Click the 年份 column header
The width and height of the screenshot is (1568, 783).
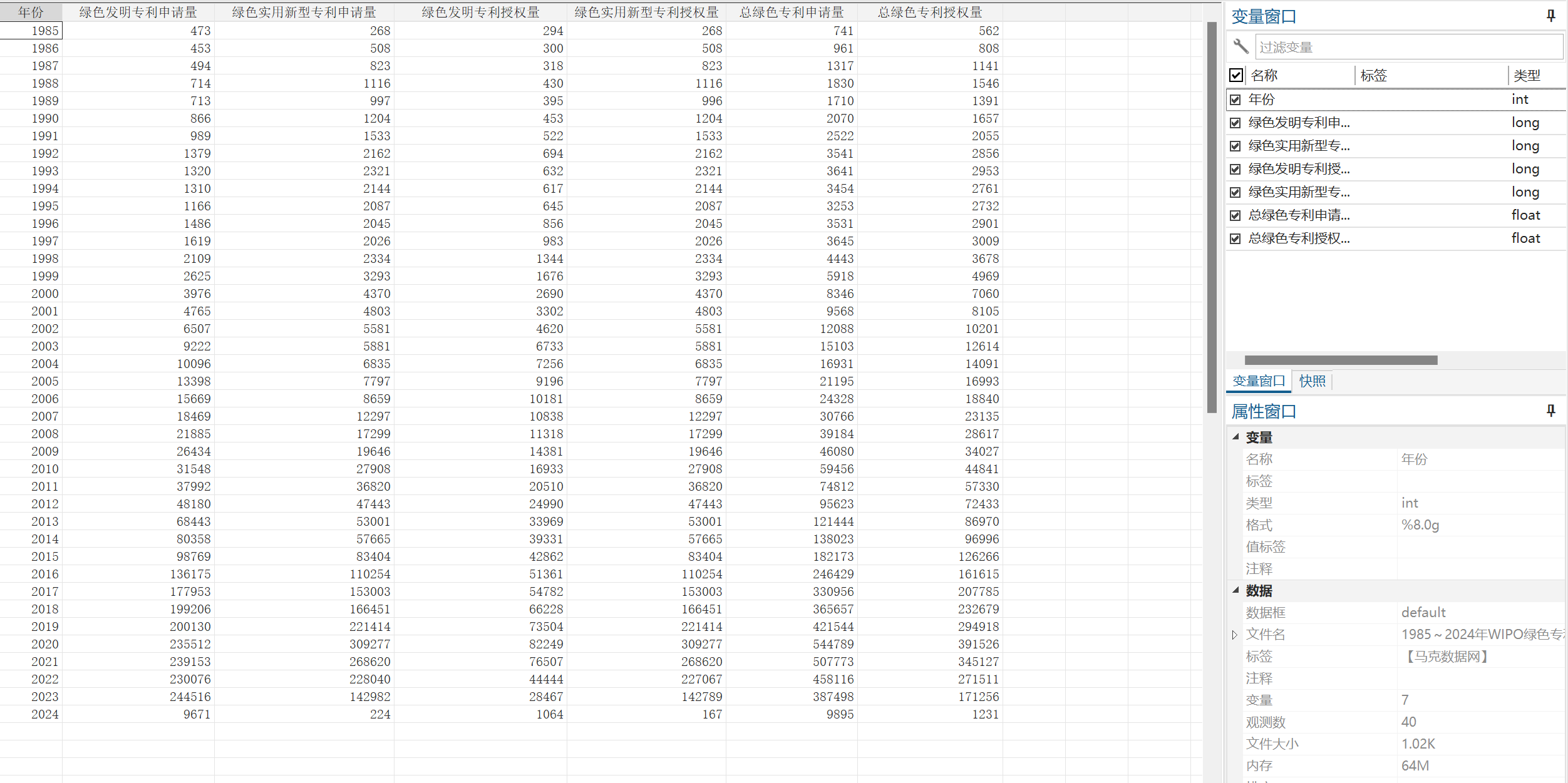coord(31,12)
